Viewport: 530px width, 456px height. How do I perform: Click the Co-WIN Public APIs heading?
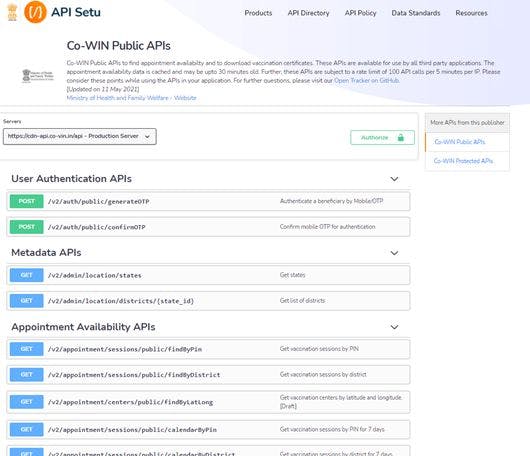click(x=119, y=46)
